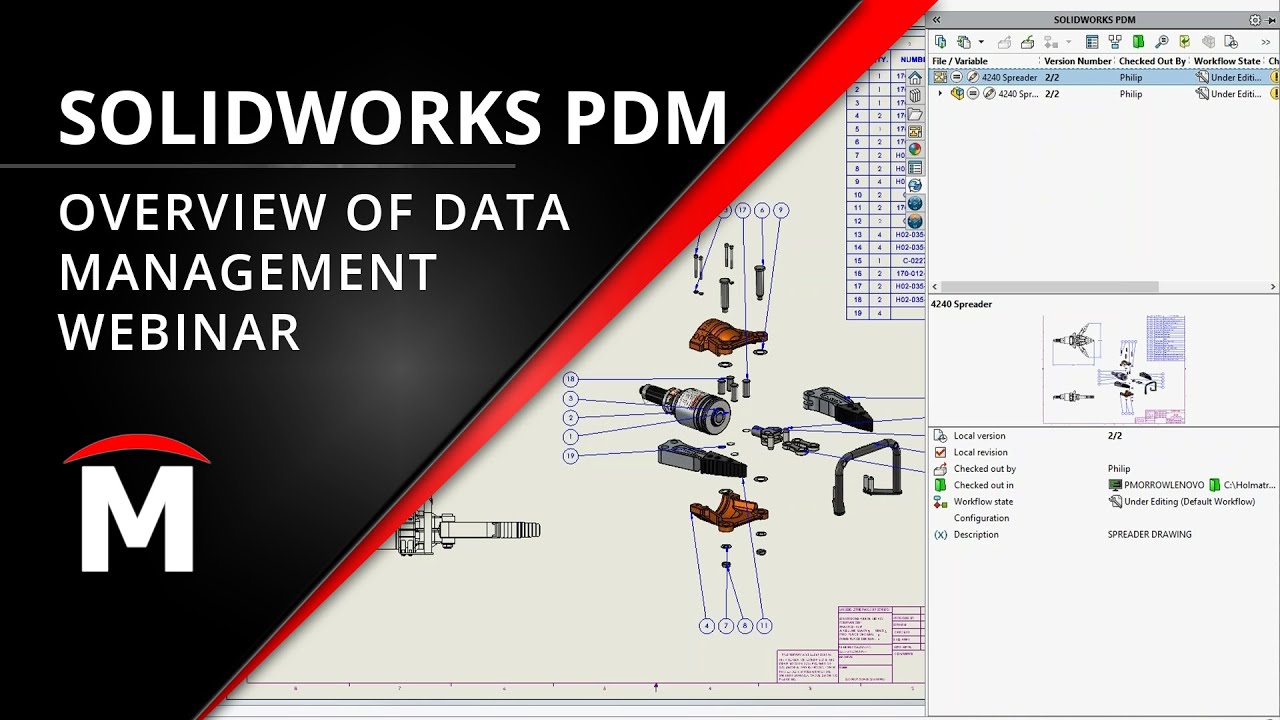Select the 4240 Spr... assembly row
The image size is (1280, 720).
tap(1104, 94)
